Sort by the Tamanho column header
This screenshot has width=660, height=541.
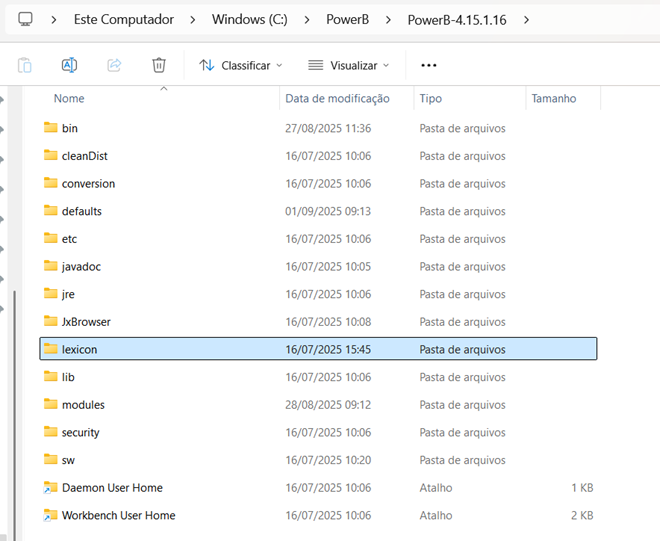[x=554, y=99]
